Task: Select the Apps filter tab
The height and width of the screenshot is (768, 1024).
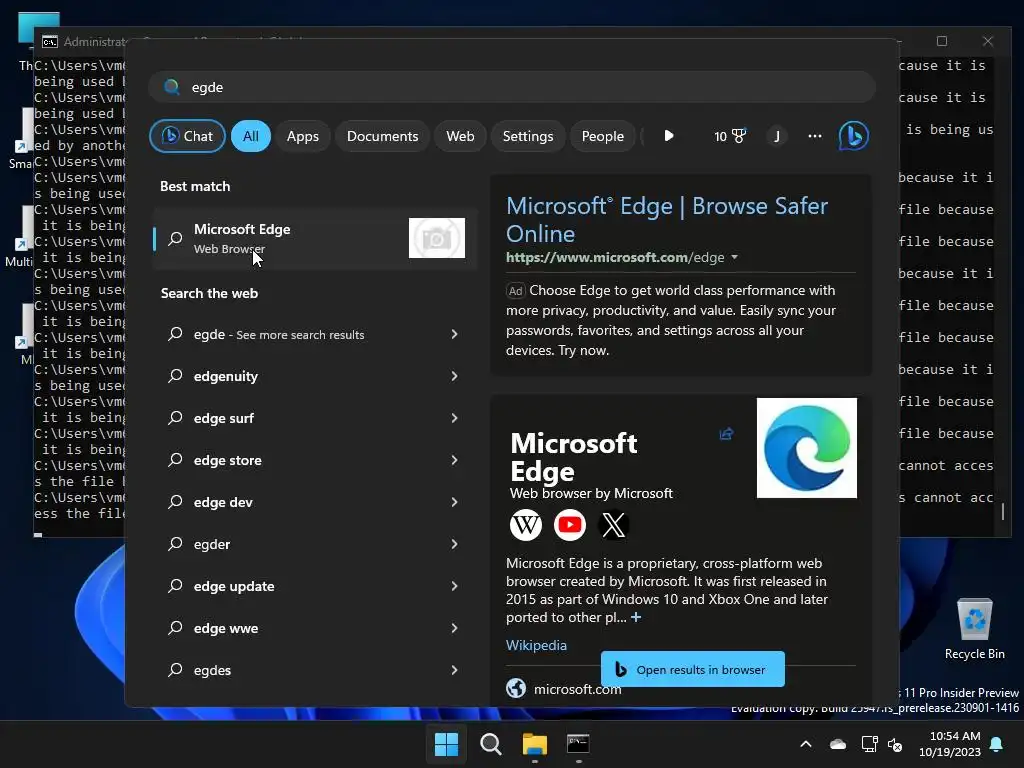Action: (302, 136)
